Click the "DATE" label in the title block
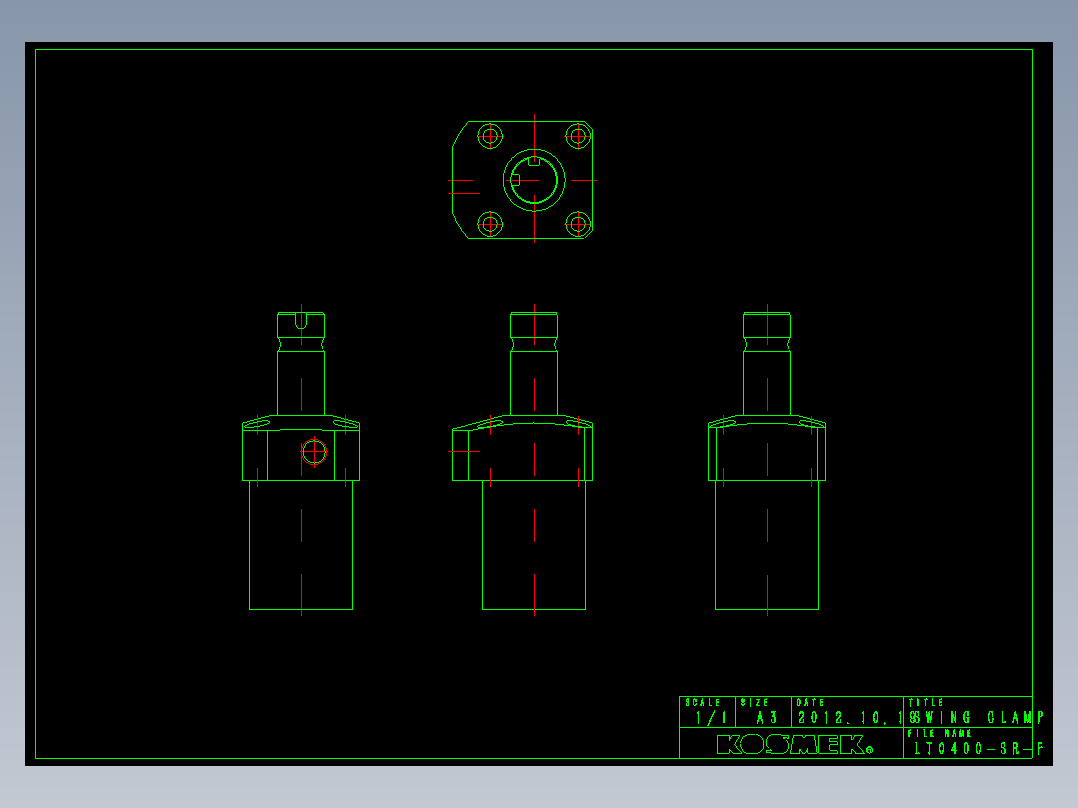This screenshot has height=808, width=1078. tap(810, 703)
